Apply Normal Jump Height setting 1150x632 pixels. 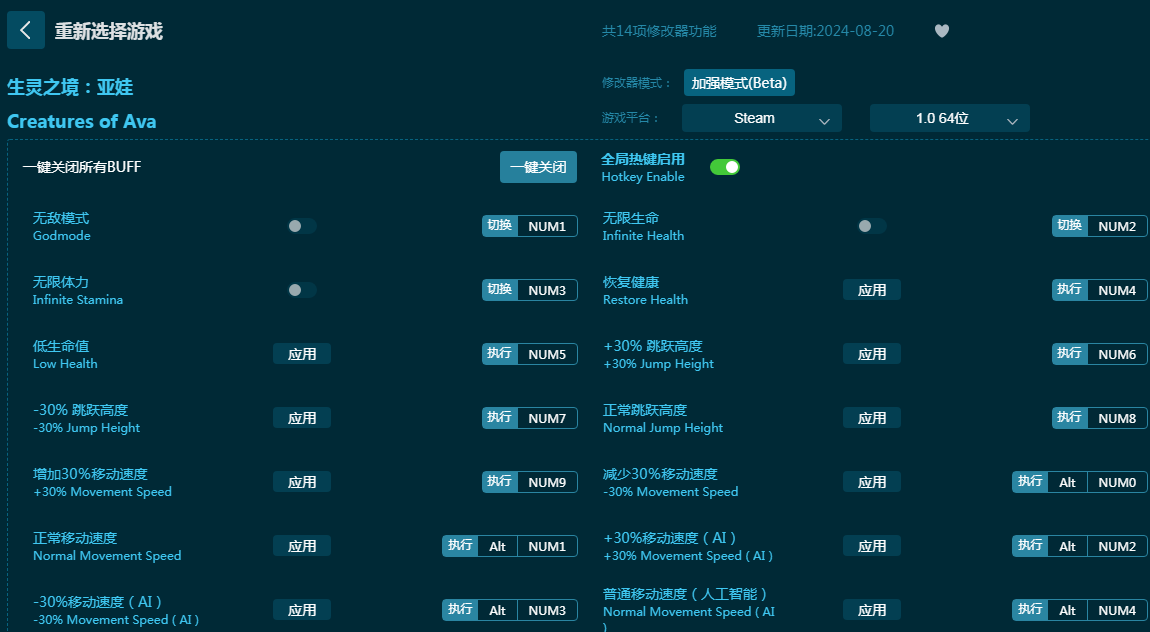[872, 418]
